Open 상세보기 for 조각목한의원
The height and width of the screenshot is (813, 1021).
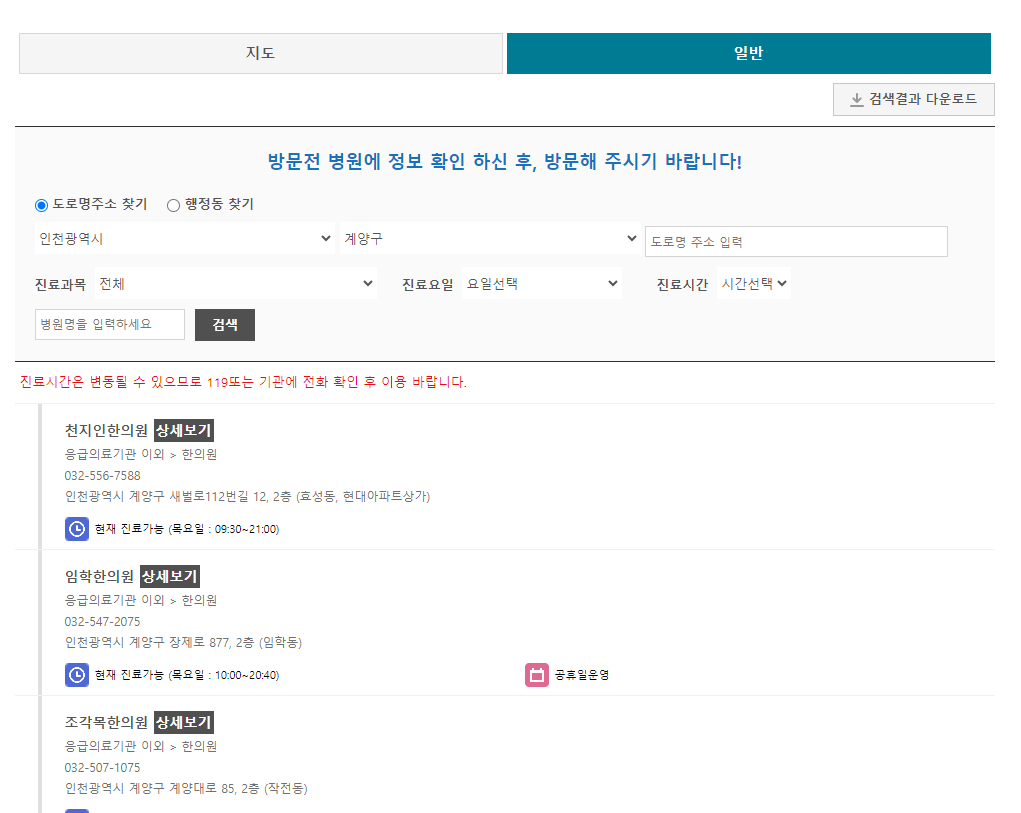[184, 722]
